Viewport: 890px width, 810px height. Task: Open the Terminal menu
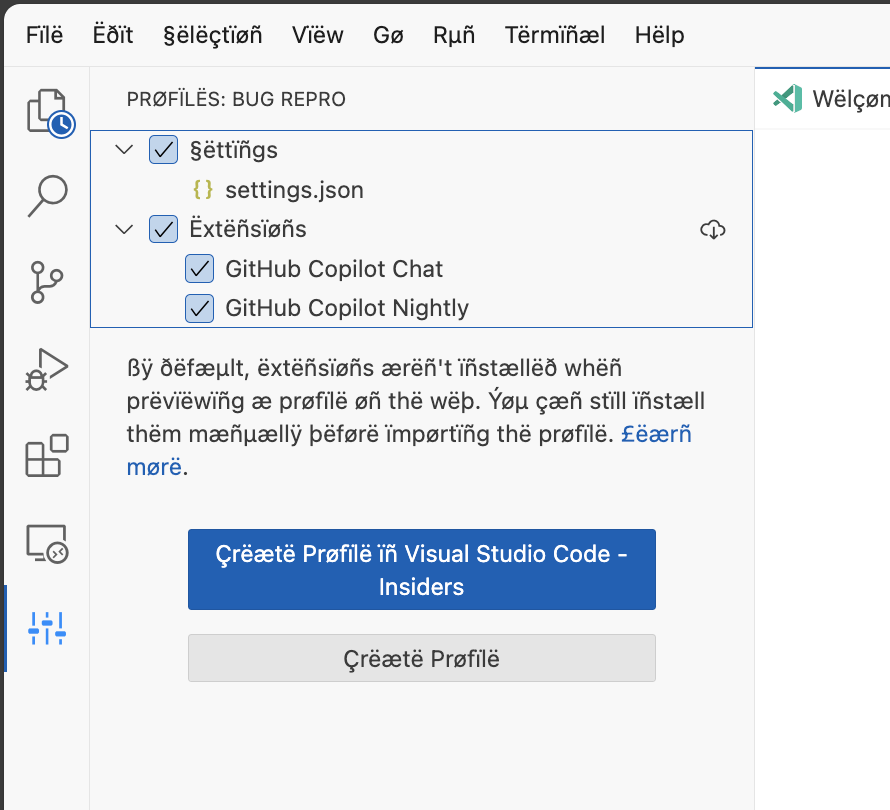pyautogui.click(x=554, y=35)
